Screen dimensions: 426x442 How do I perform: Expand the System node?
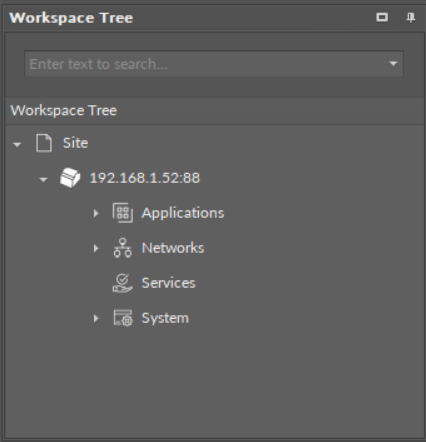click(x=96, y=318)
